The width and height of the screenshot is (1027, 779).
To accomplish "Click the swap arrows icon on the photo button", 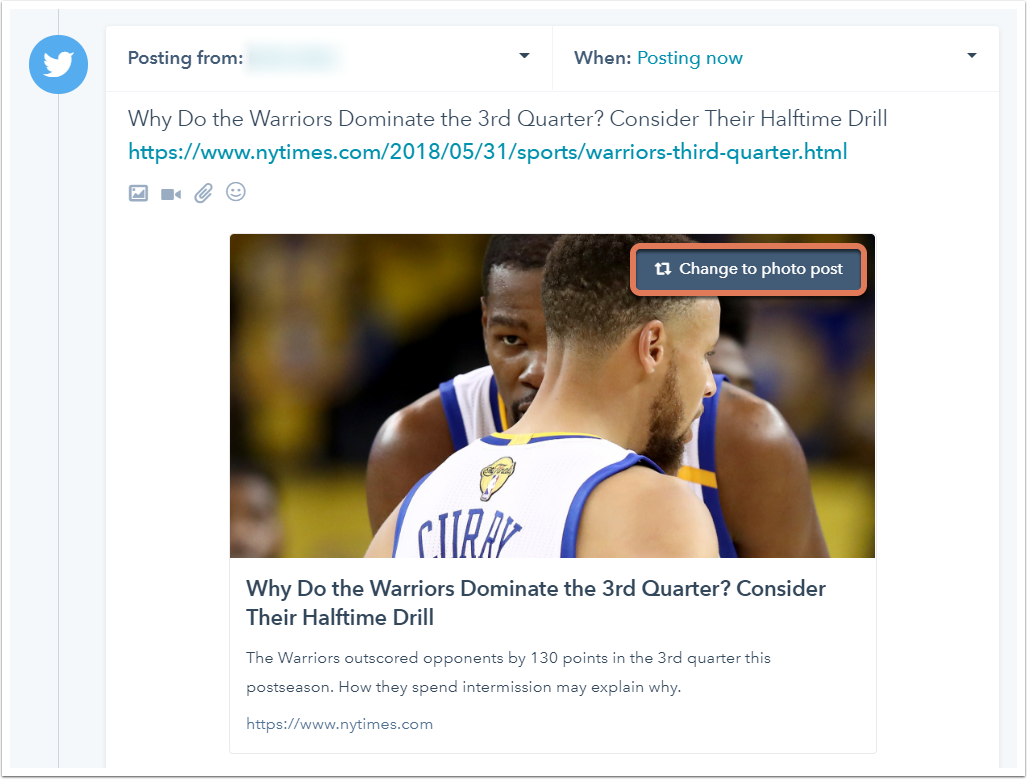I will coord(662,269).
